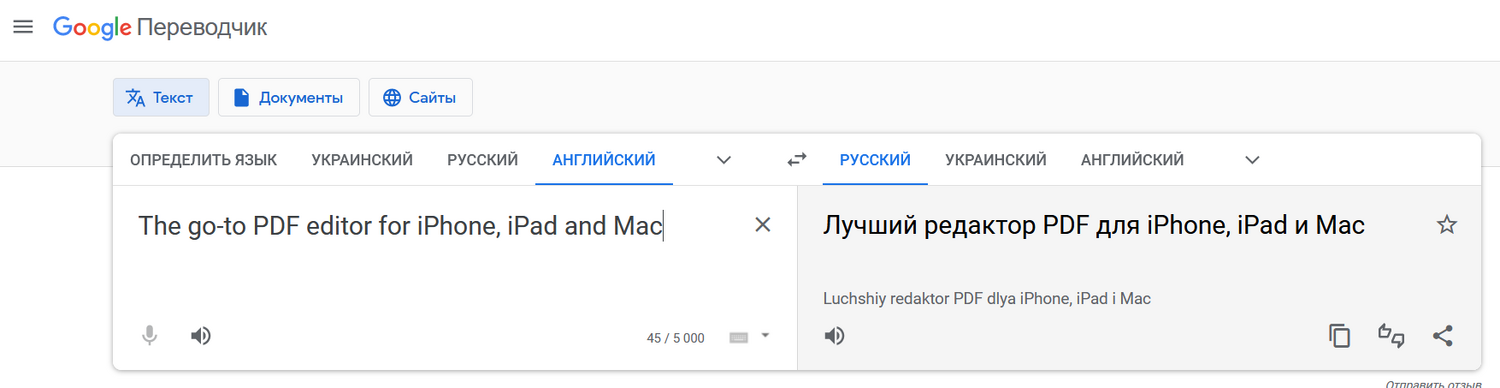This screenshot has width=1500, height=388.
Task: Select Украинский as source language
Action: point(362,159)
